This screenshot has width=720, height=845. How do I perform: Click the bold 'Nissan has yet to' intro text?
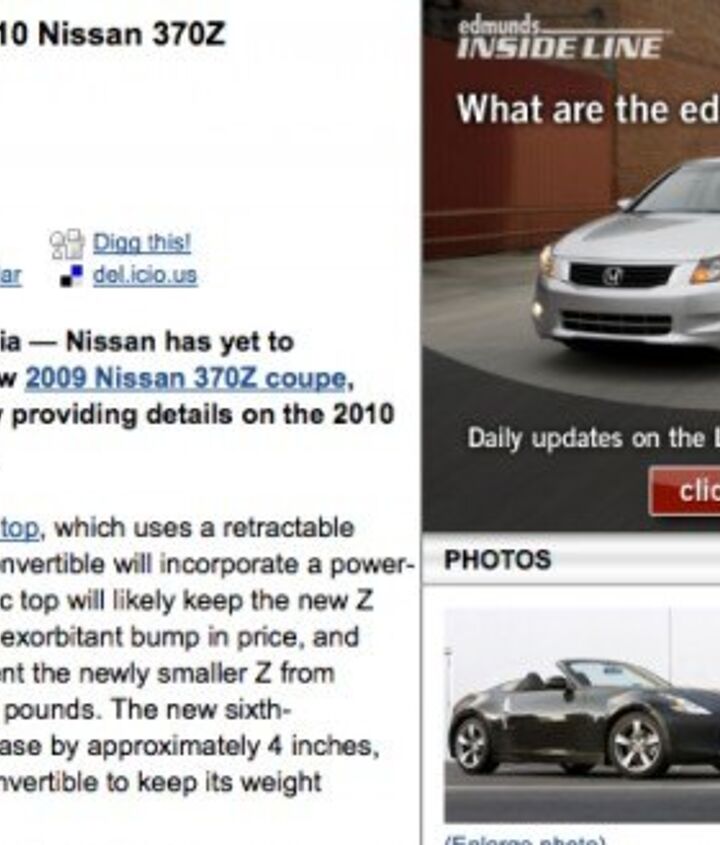tap(180, 342)
